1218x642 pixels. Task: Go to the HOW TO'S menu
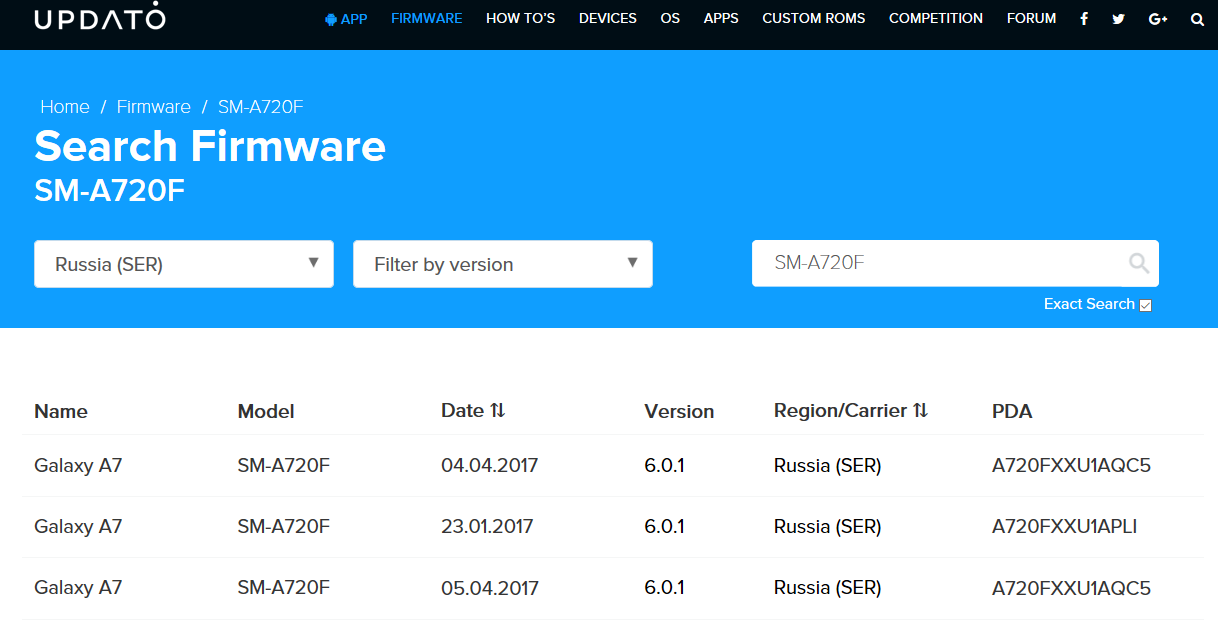520,19
